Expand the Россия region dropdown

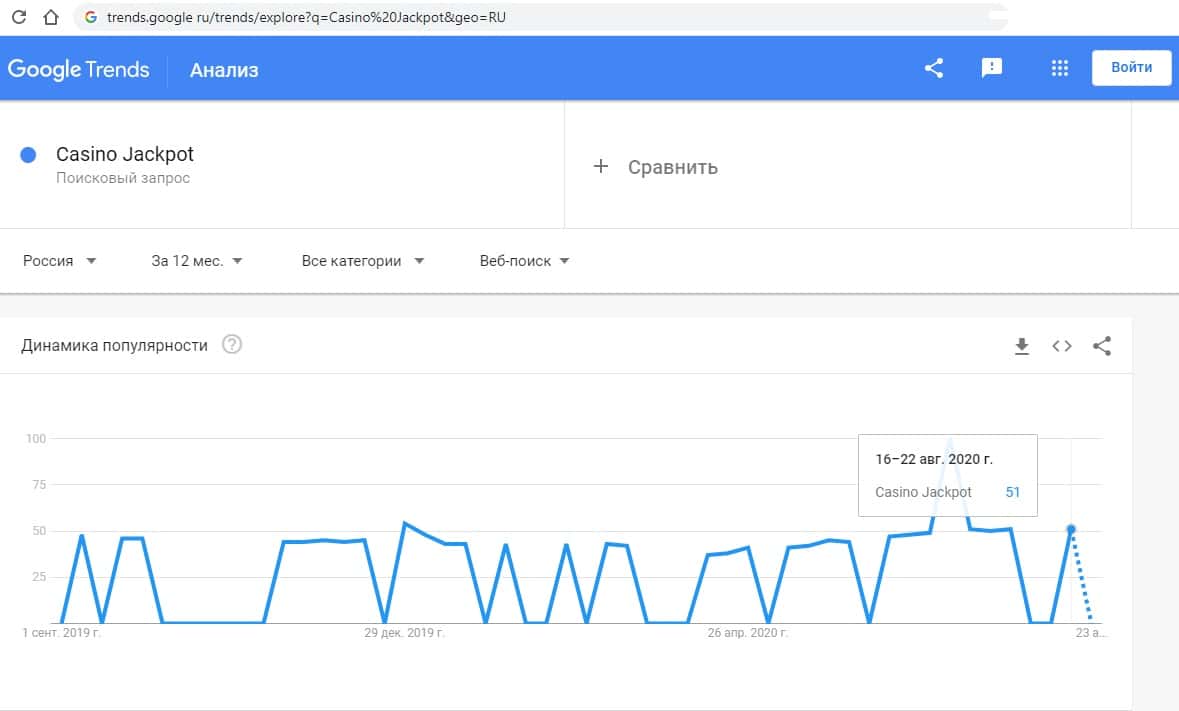point(60,261)
